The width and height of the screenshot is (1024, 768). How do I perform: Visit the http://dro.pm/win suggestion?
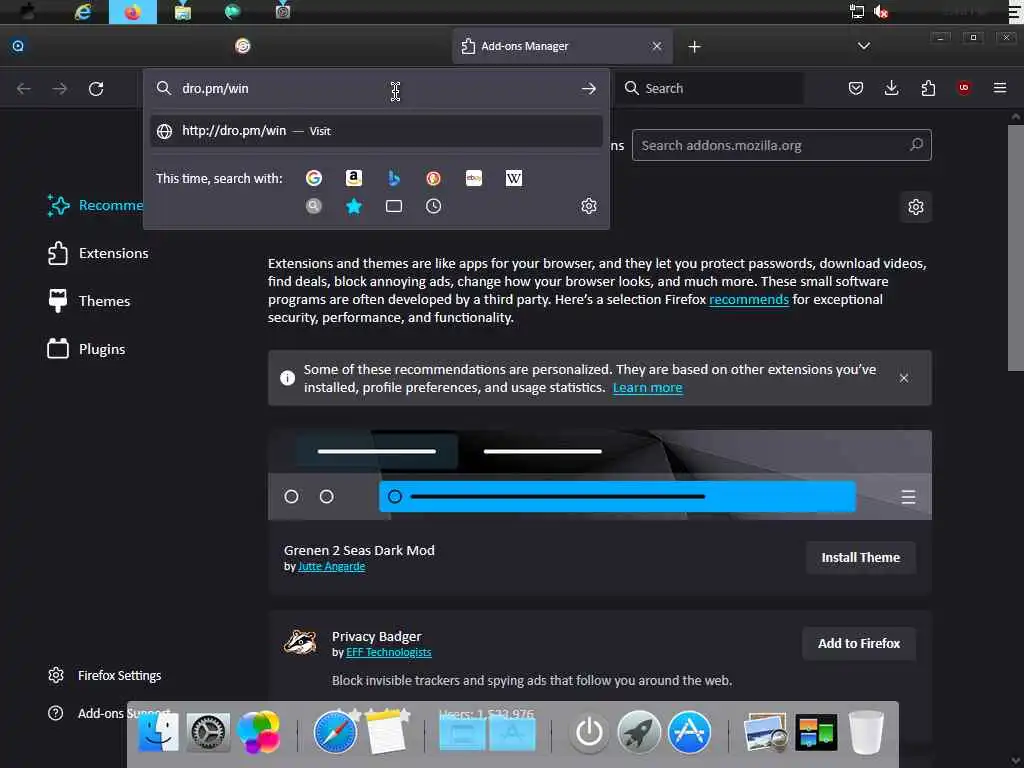click(x=376, y=131)
